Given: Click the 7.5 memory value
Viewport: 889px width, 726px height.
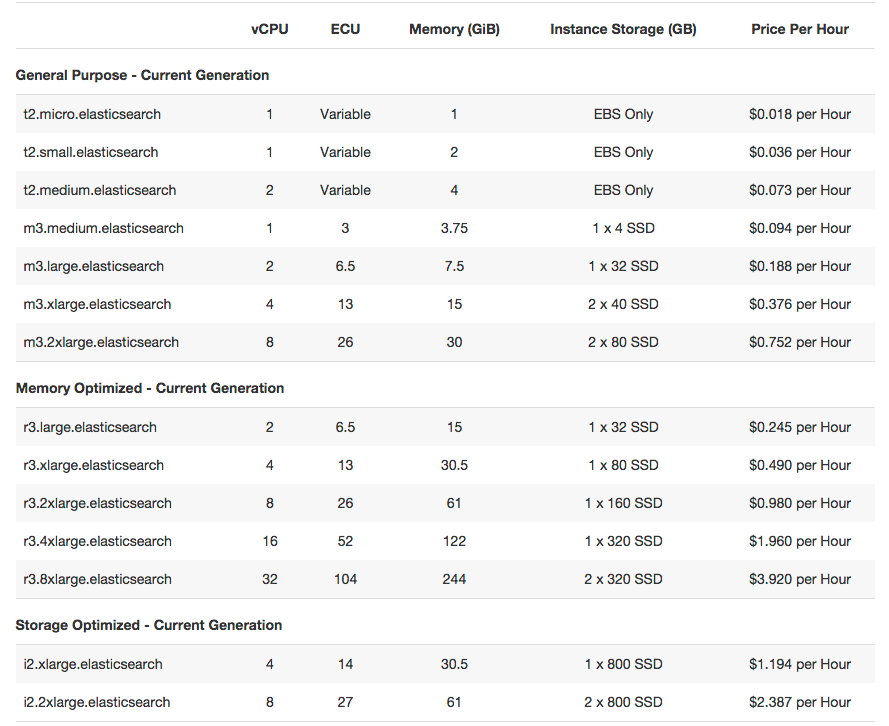Looking at the screenshot, I should coord(454,266).
